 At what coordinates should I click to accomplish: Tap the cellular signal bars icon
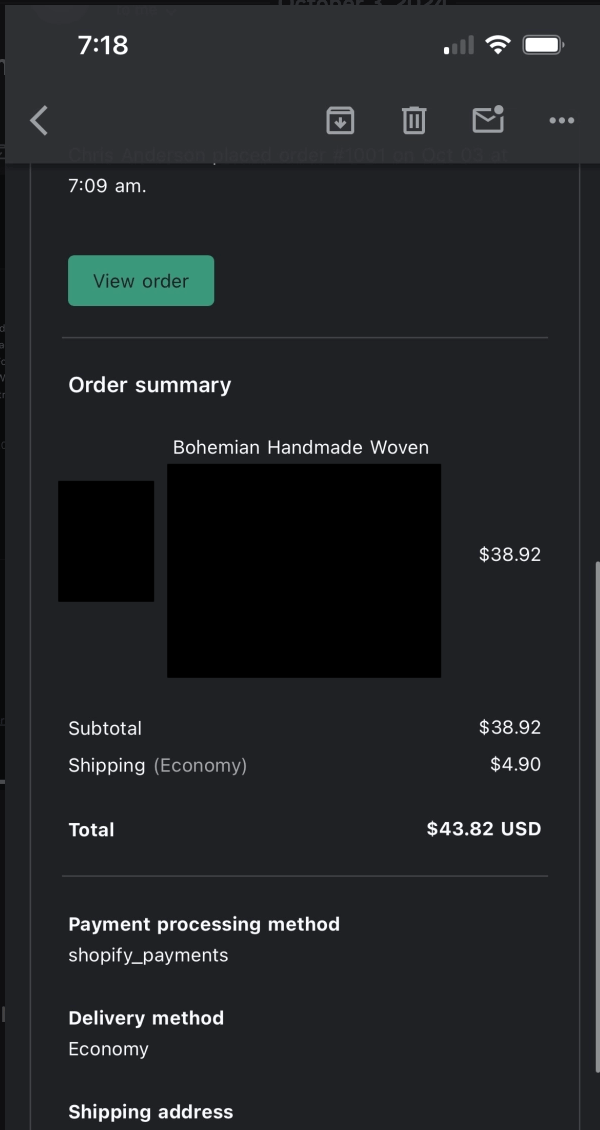coord(459,46)
